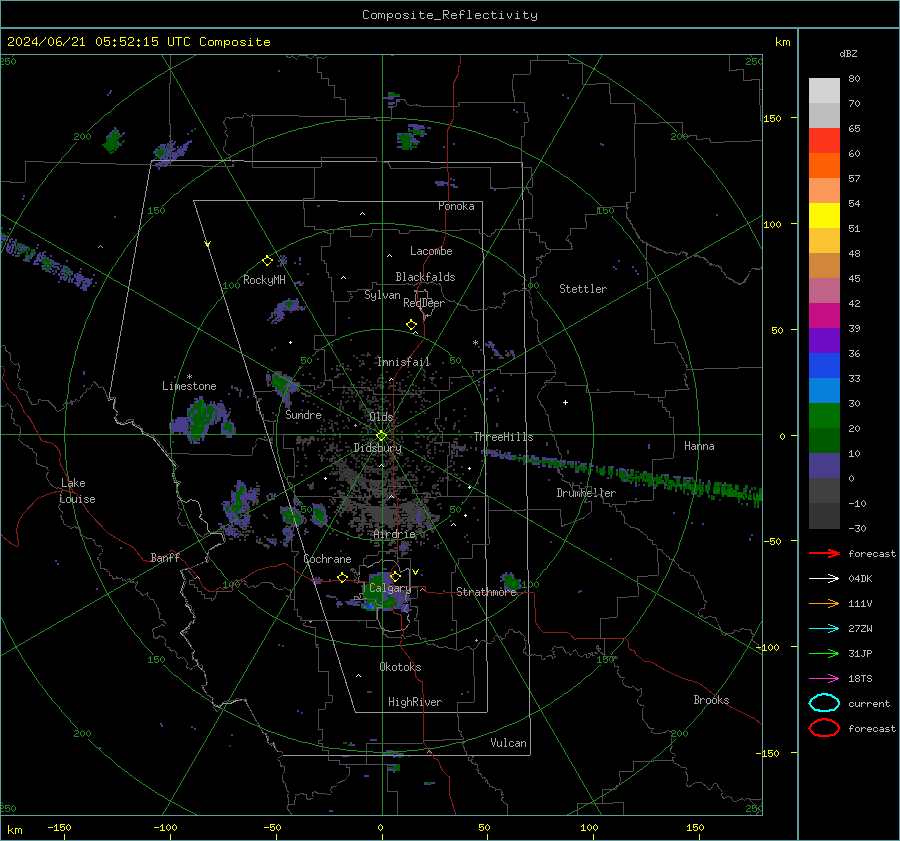
Task: Select the indigo 0-10 dBZ swatch
Action: [x=824, y=466]
